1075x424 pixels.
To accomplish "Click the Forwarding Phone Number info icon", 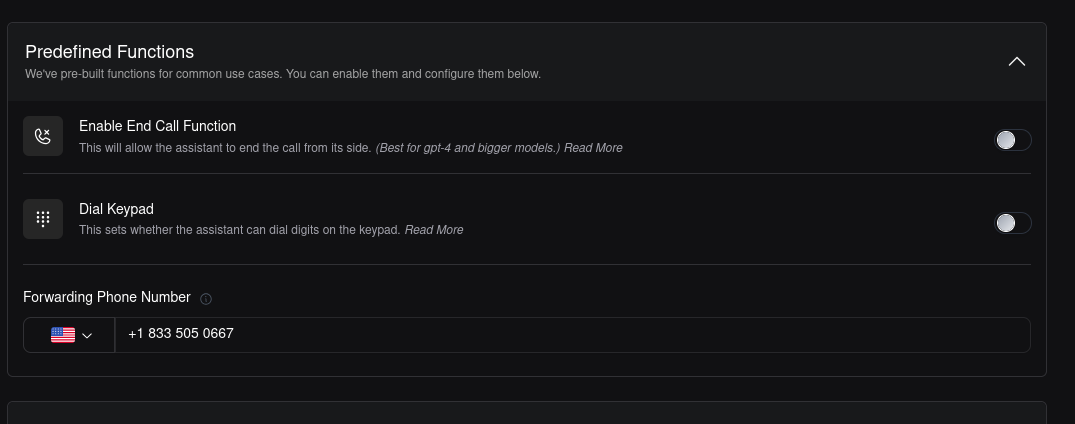I will [x=206, y=298].
